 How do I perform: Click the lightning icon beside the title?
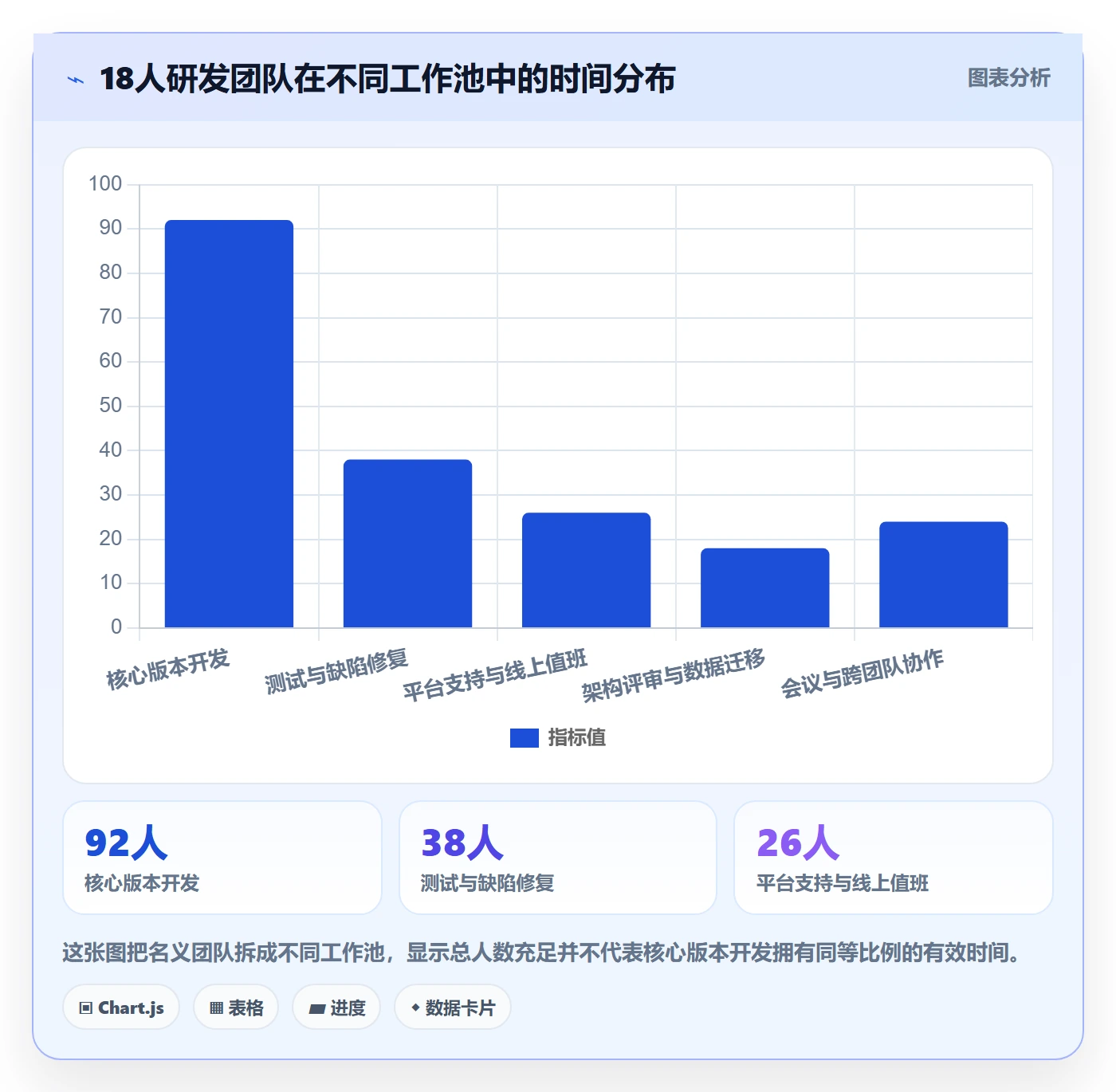tap(76, 80)
